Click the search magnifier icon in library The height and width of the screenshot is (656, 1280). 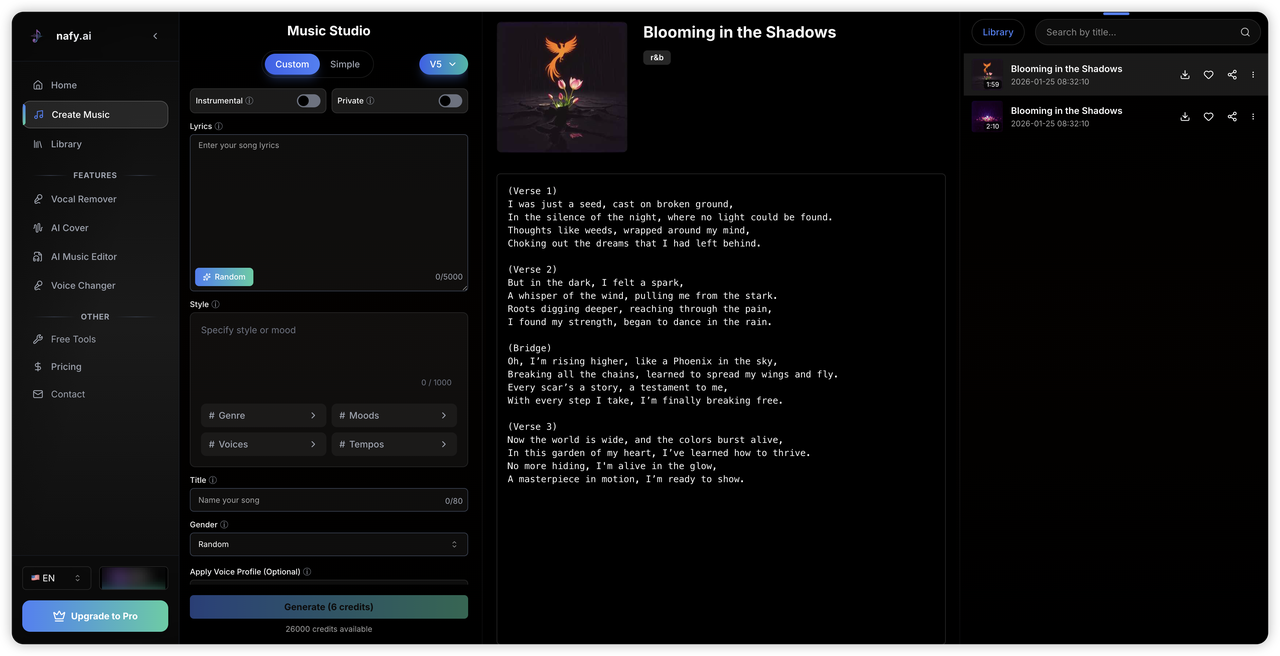tap(1245, 32)
